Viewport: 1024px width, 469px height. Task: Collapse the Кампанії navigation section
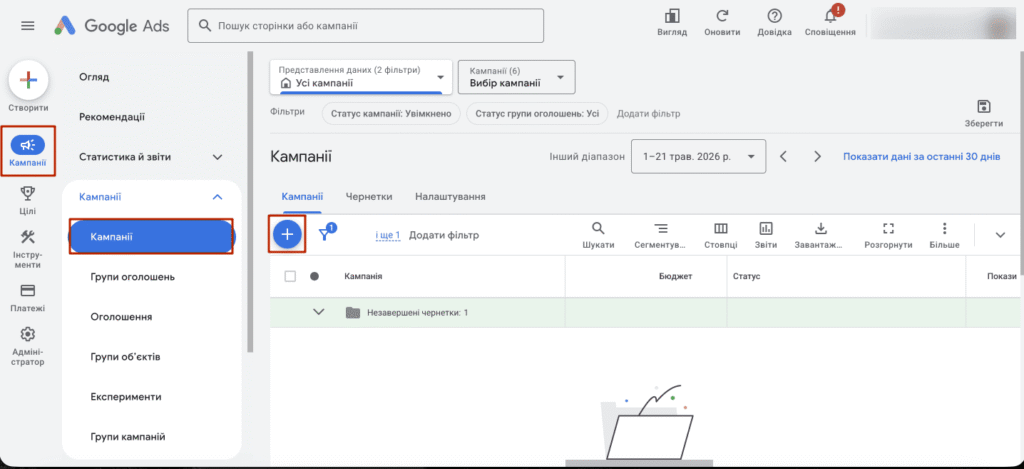(x=218, y=197)
